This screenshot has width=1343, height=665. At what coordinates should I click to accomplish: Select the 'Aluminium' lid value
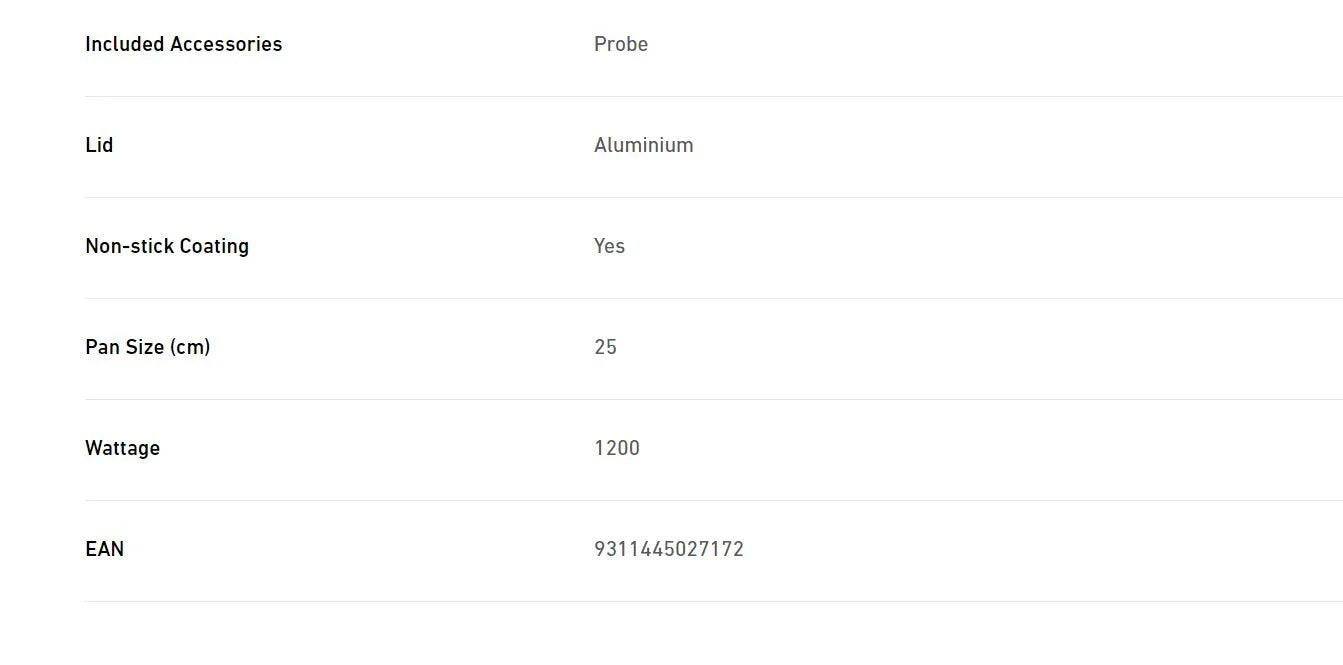(643, 145)
